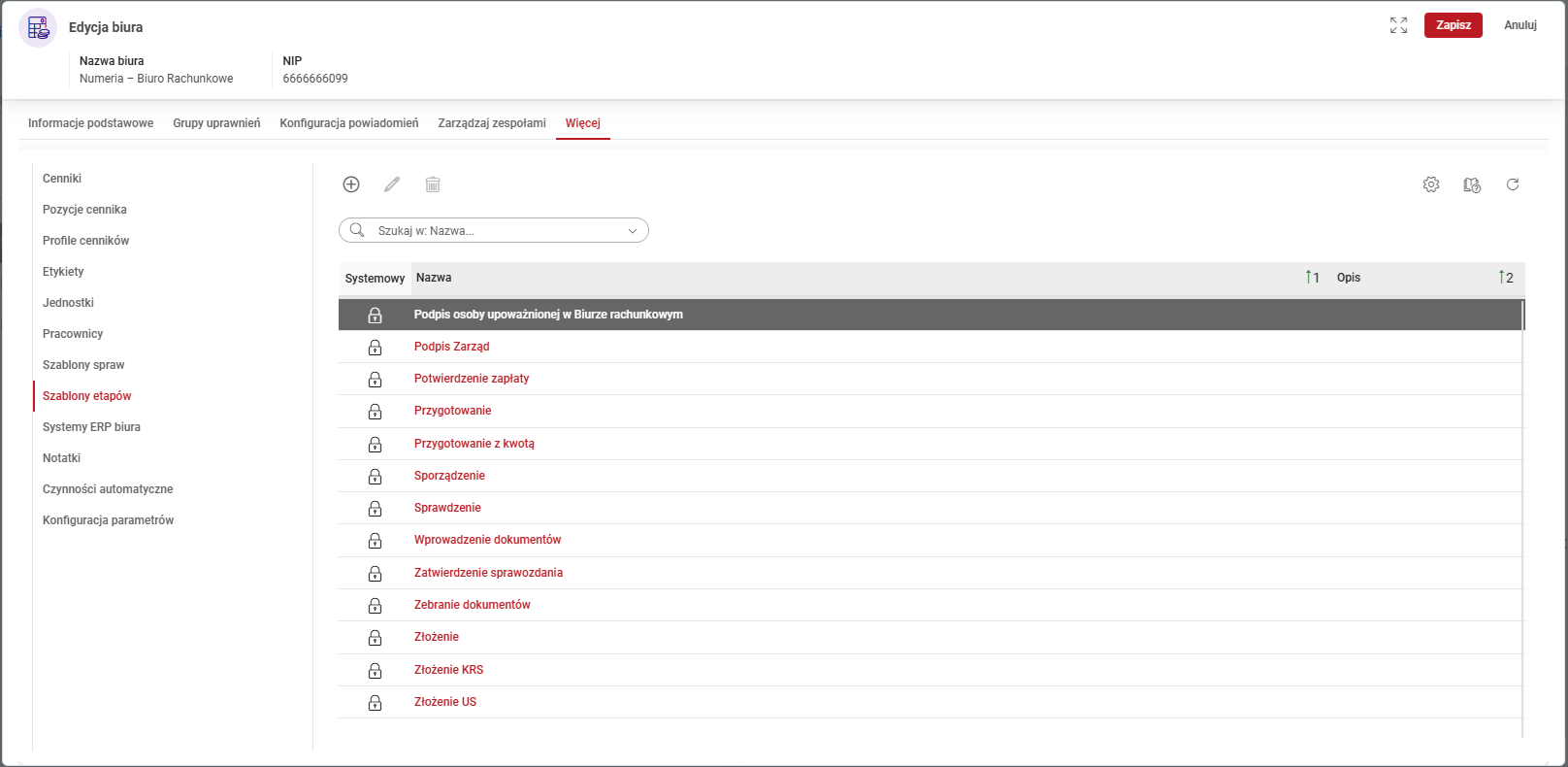Go to Czynności automatyczne in sidebar
Viewport: 1568px width, 767px height.
click(108, 489)
